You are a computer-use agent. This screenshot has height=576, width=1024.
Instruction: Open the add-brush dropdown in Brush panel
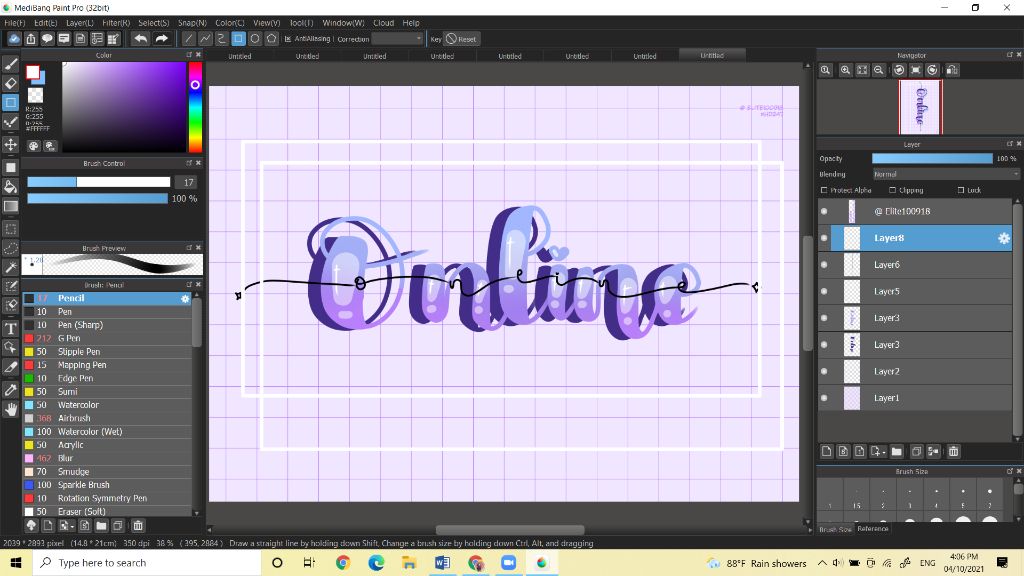click(x=66, y=526)
